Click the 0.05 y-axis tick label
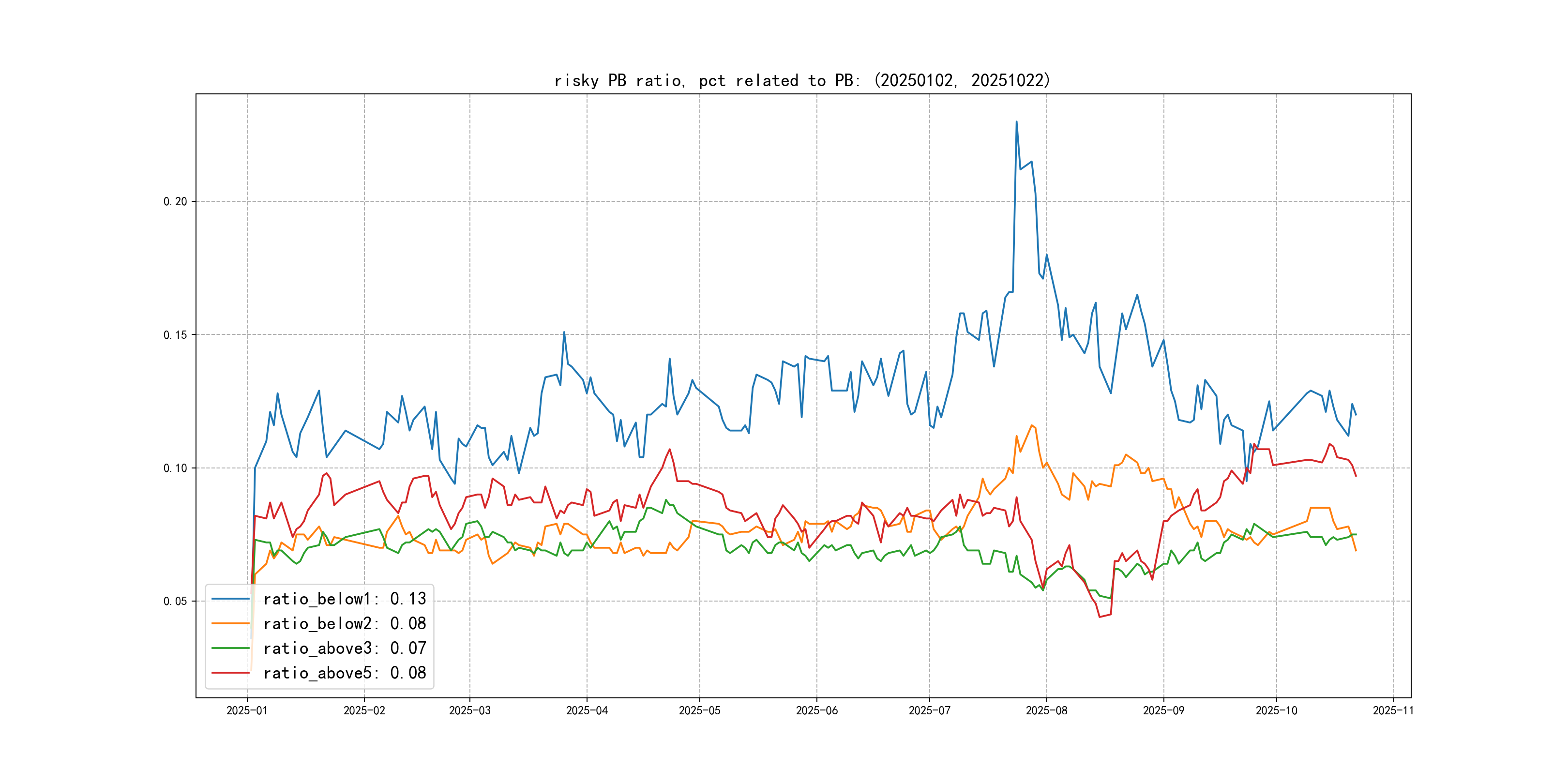Viewport: 1568px width, 784px height. tap(175, 602)
